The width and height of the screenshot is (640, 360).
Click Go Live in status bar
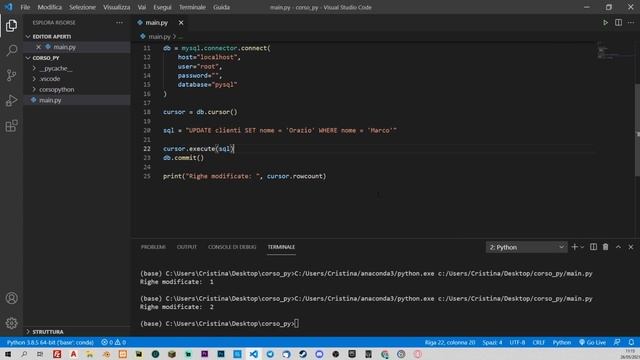pyautogui.click(x=592, y=342)
